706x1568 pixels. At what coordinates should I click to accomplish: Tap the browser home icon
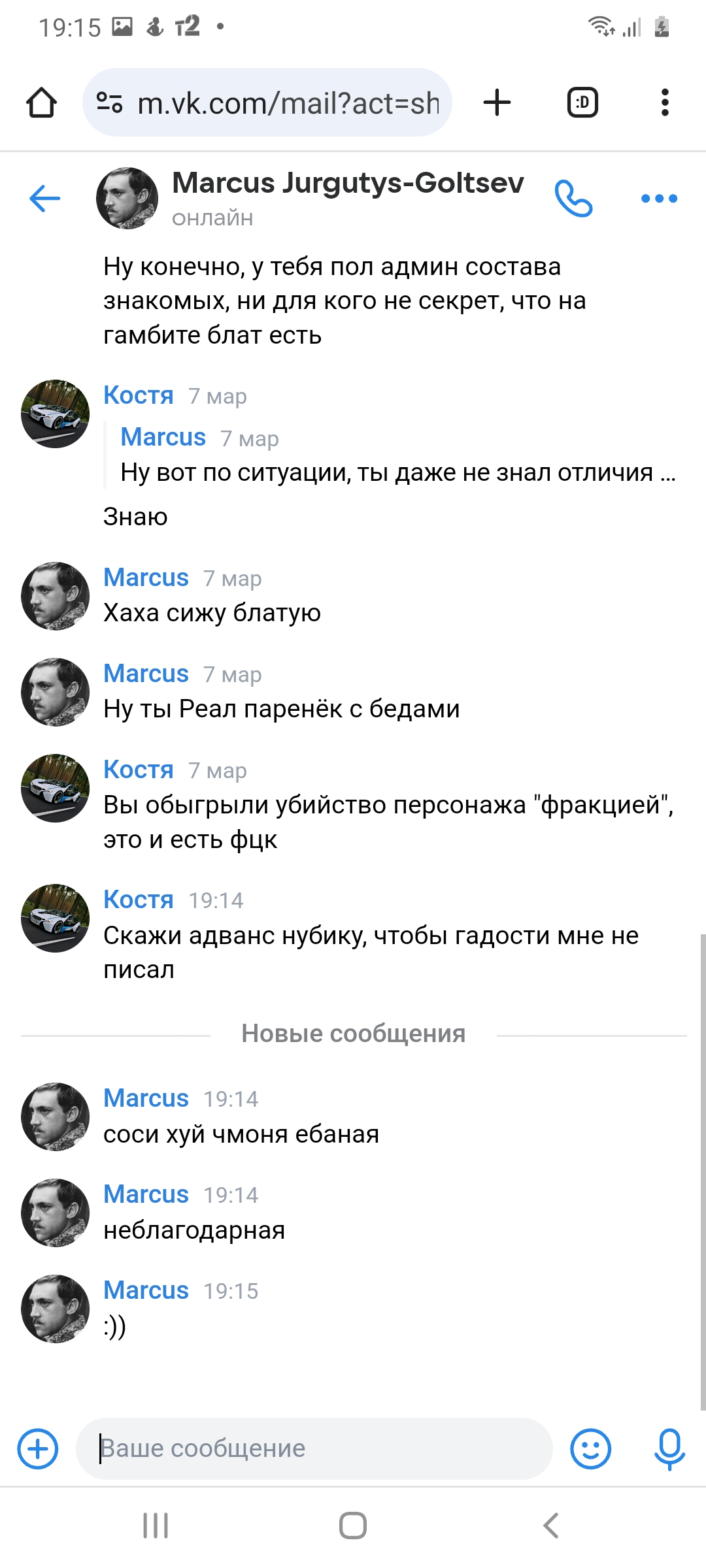[x=41, y=103]
